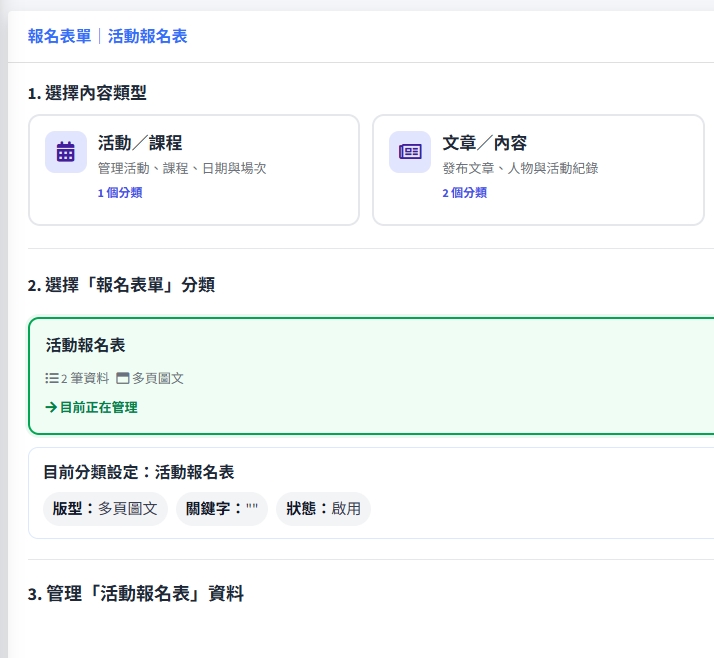This screenshot has width=714, height=658.
Task: Select the 文章／內容 content type title
Action: [484, 143]
